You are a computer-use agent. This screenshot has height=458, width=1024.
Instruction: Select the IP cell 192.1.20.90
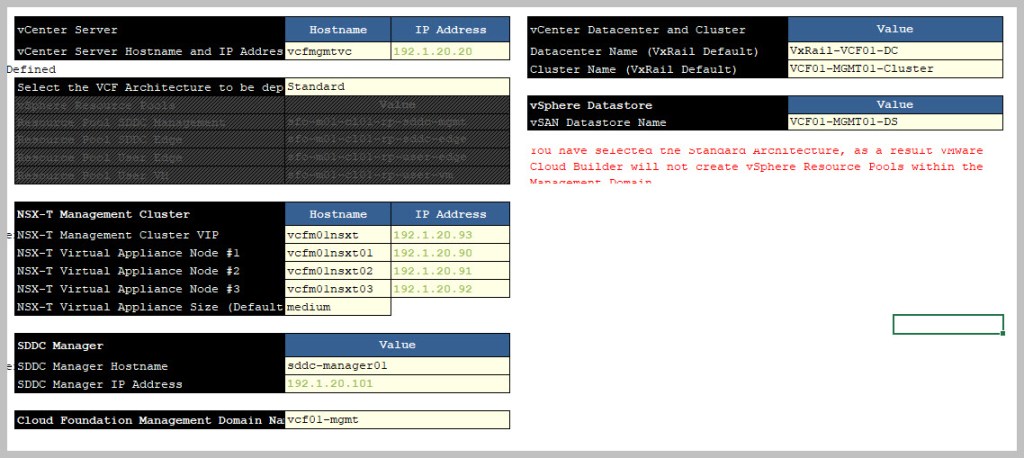(450, 253)
